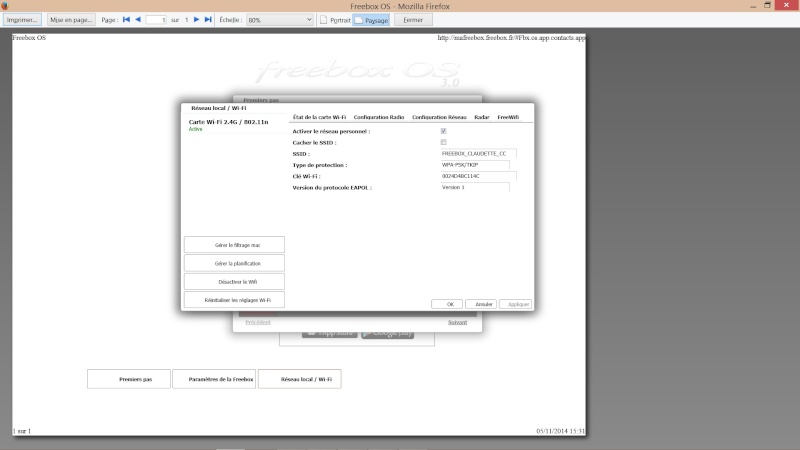800x450 pixels.
Task: Open Version du protocole EAPOL dropdown
Action: (x=474, y=187)
